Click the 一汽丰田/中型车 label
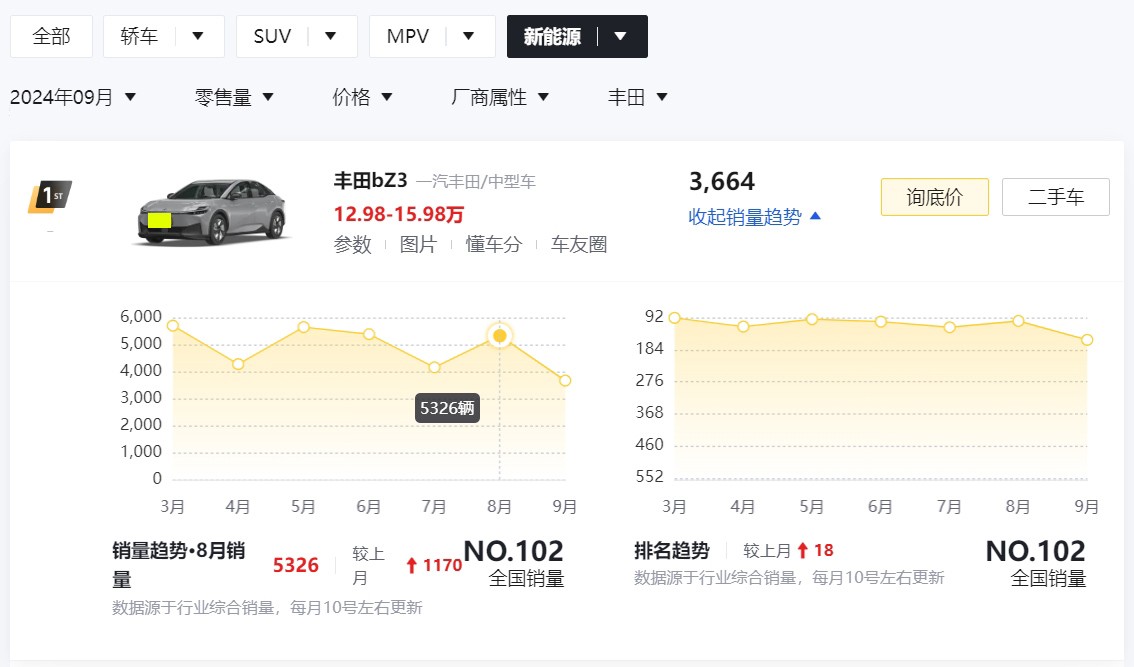The height and width of the screenshot is (667, 1134). [x=476, y=182]
